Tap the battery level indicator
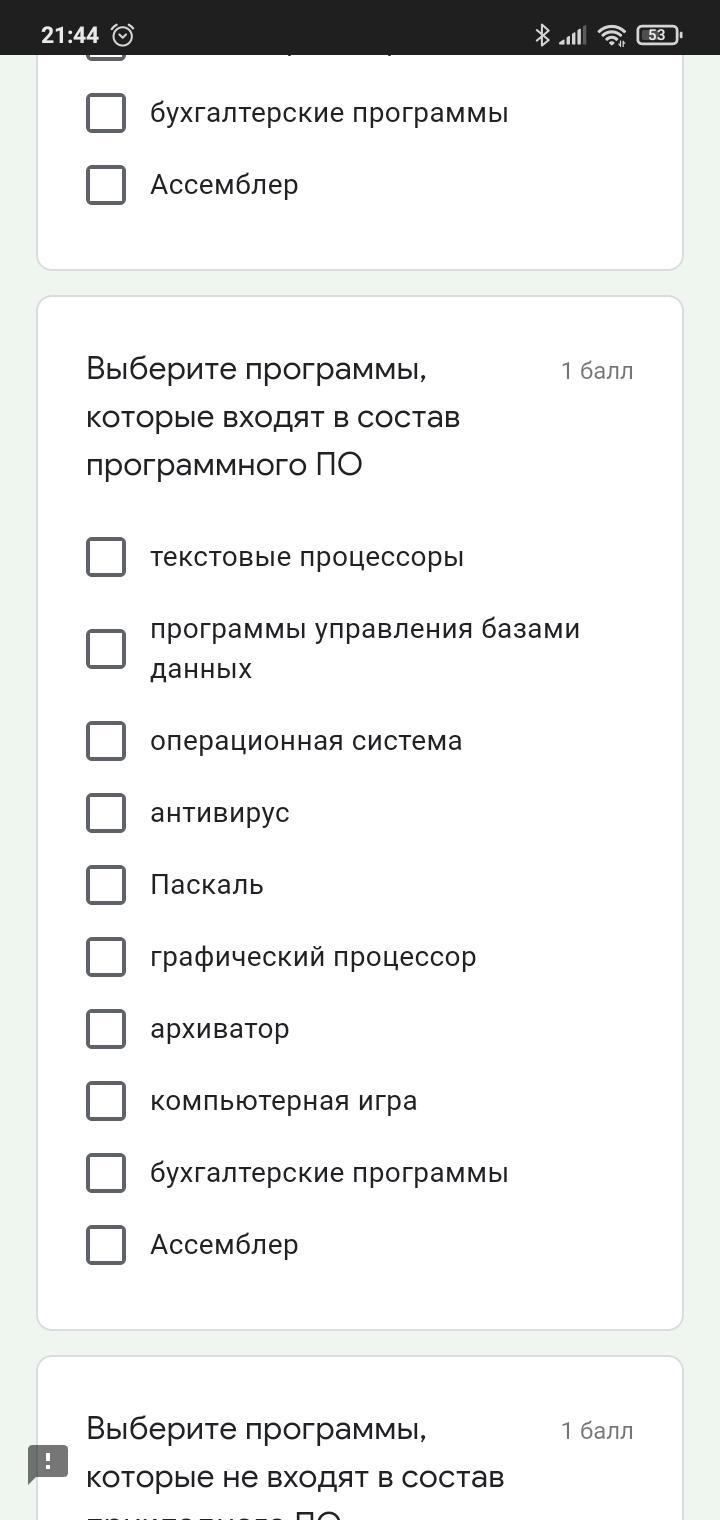 [658, 35]
